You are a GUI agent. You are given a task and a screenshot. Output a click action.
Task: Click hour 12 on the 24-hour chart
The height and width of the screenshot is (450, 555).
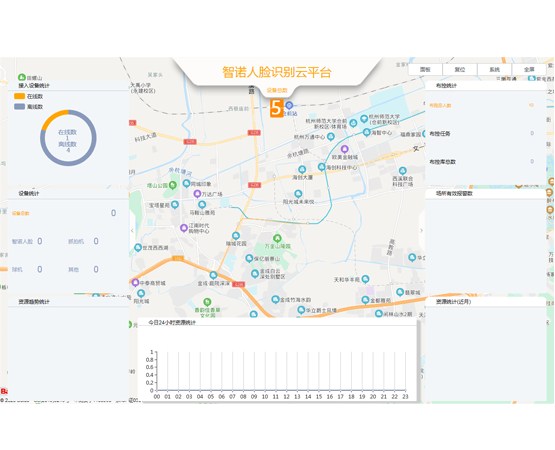pos(286,397)
